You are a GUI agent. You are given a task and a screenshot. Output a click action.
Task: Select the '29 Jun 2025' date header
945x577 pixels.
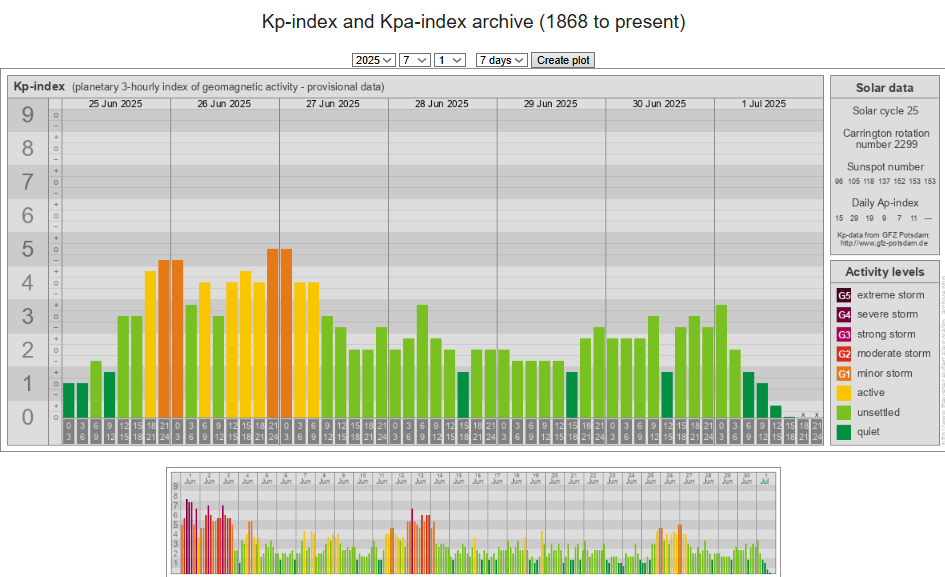(x=550, y=104)
